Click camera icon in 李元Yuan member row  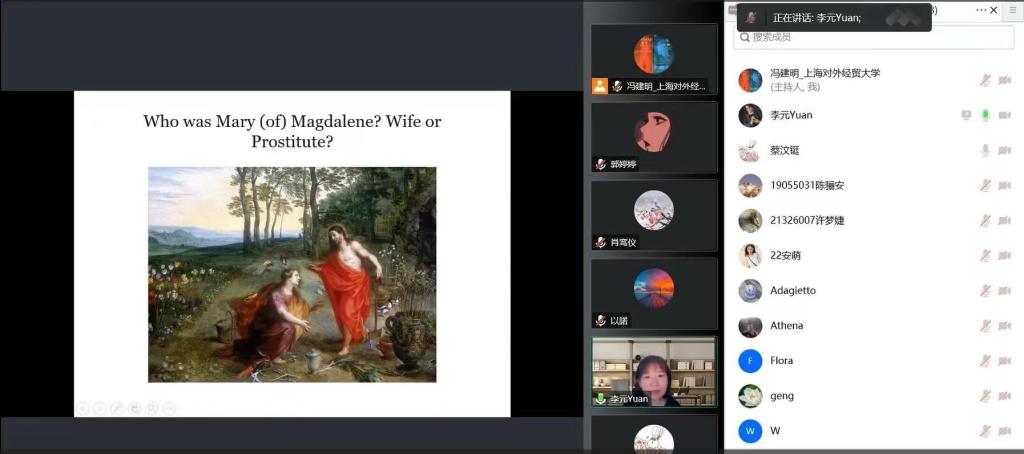click(x=1004, y=116)
